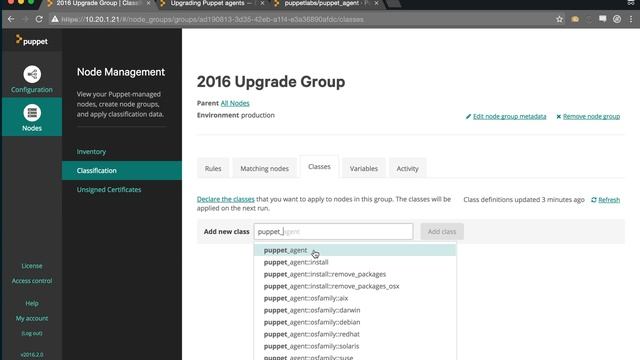Click the Log out link
This screenshot has width=640, height=360.
(x=32, y=333)
